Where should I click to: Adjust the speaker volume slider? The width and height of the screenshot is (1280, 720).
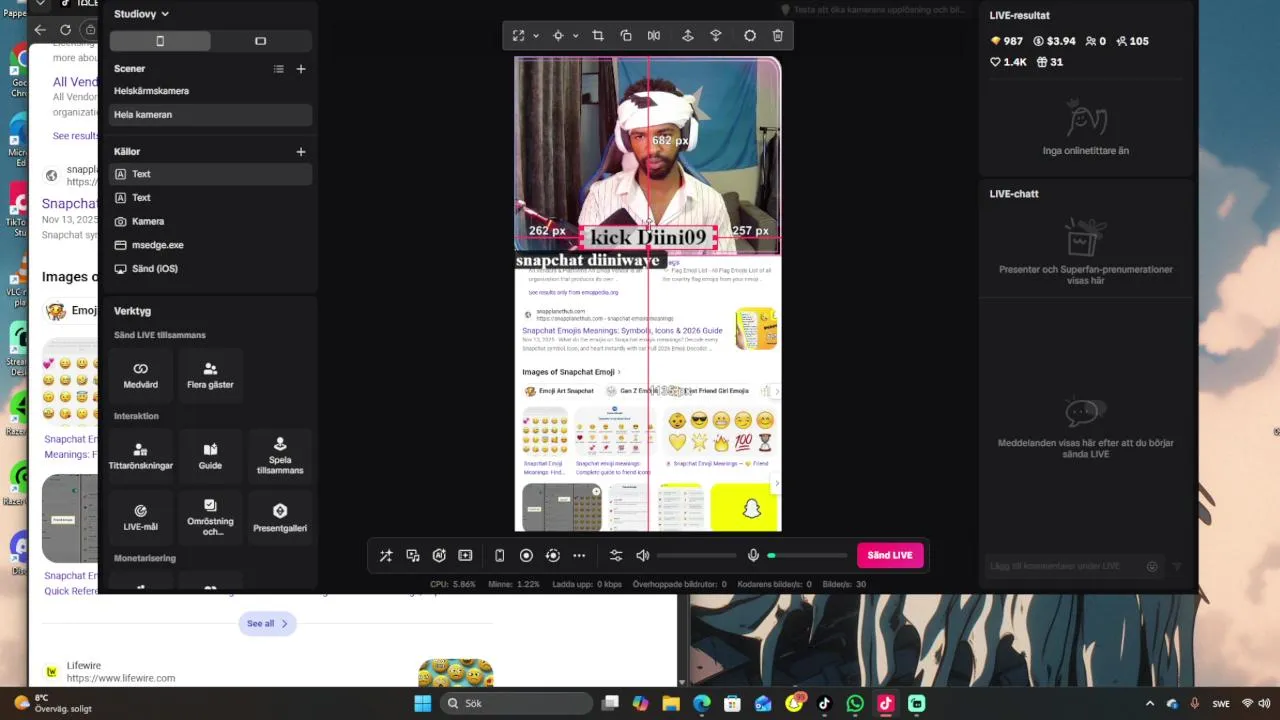[696, 556]
